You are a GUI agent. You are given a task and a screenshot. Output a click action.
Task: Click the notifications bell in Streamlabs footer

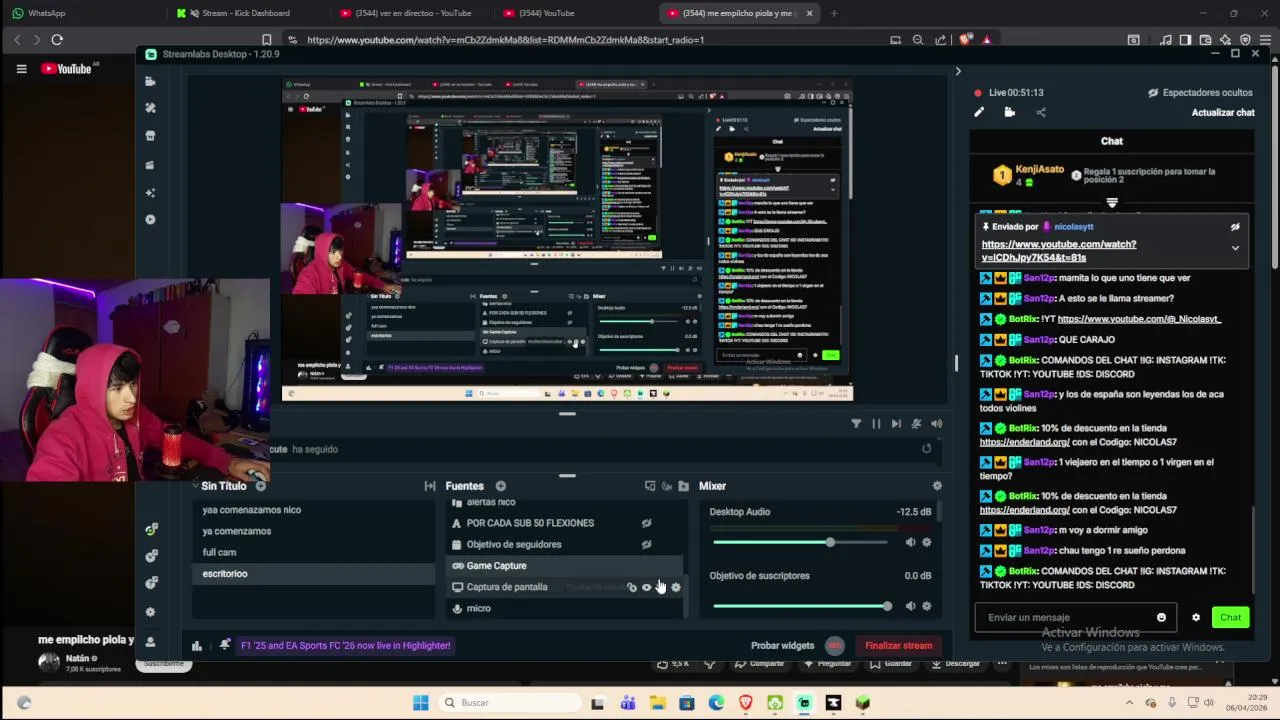(225, 645)
